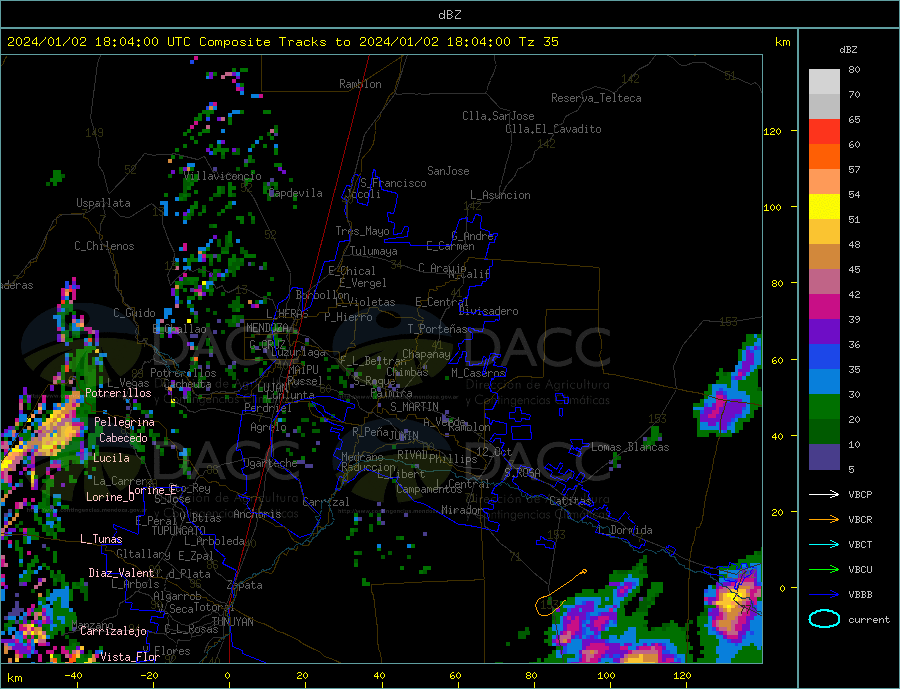Click the 'Villavicencio' map label
Screen dimensions: 900x689
pos(223,176)
